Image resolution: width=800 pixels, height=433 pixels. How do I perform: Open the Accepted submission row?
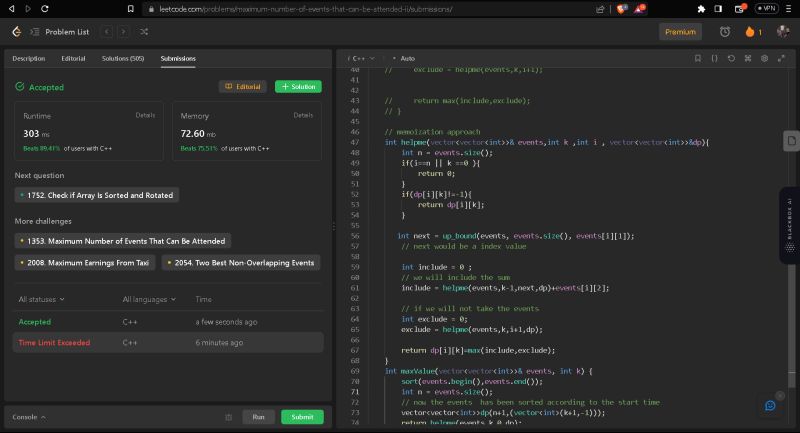[168, 322]
